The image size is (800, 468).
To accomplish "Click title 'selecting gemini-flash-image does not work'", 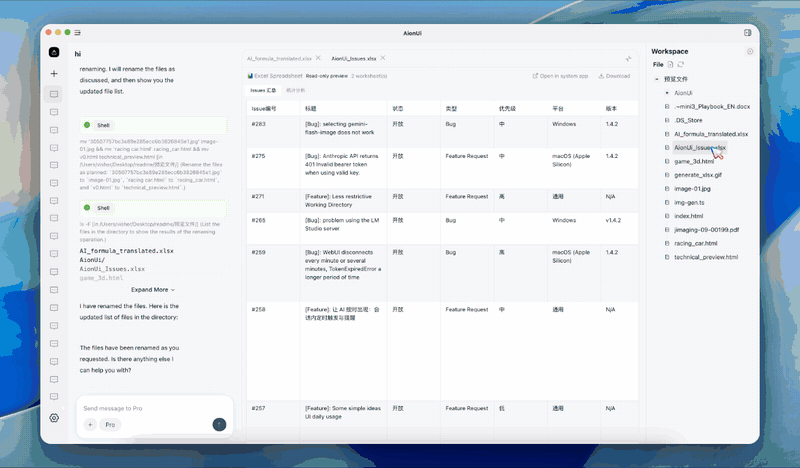I will point(340,128).
